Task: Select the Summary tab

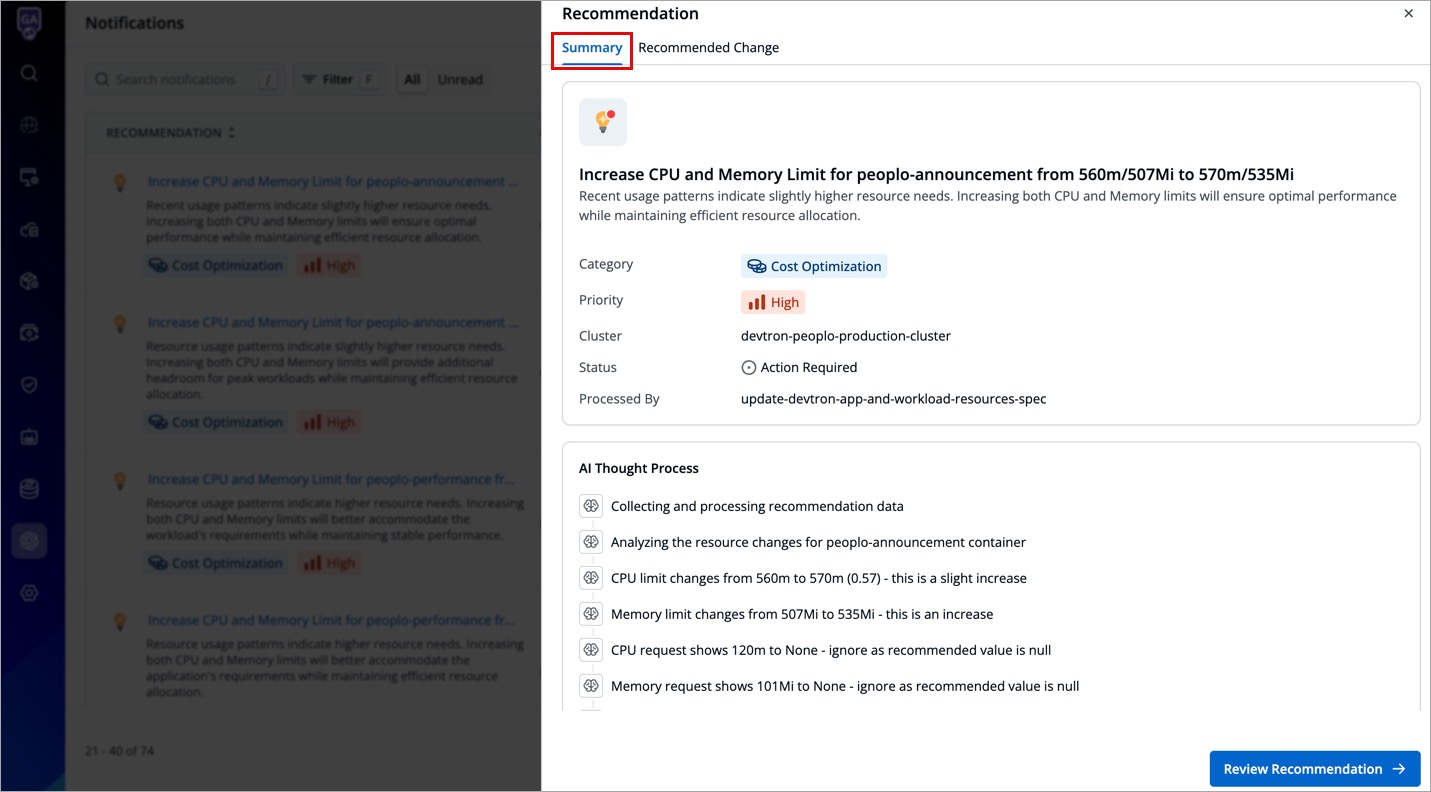Action: [x=592, y=48]
